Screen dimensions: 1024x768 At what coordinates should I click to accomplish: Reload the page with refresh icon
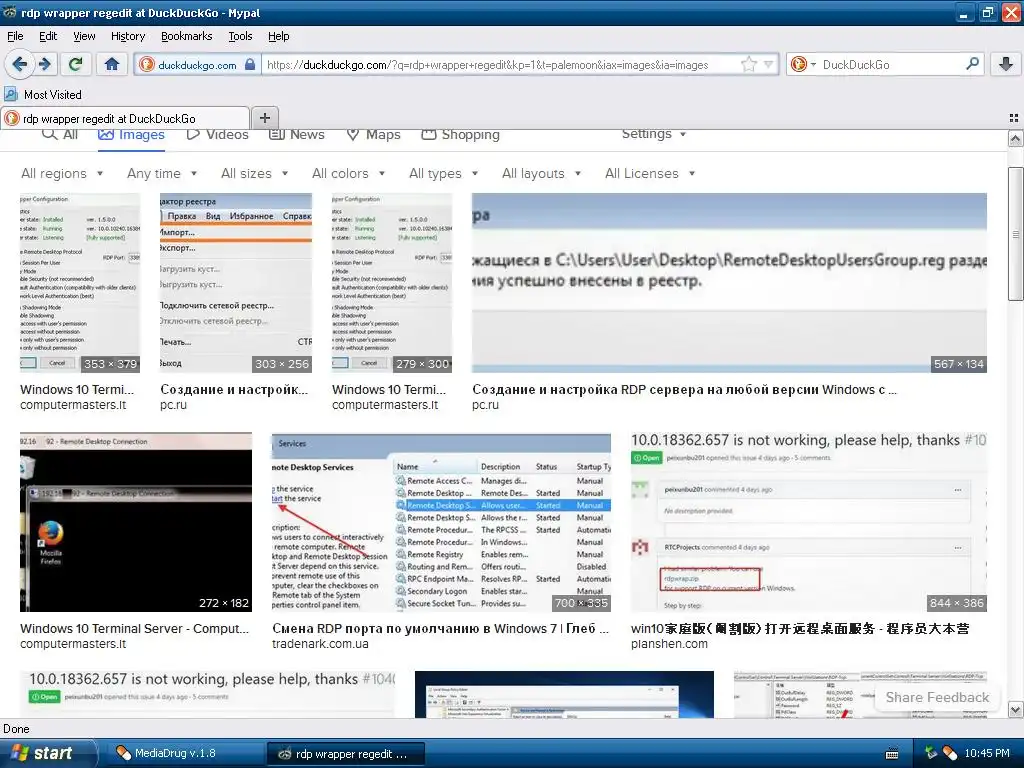[75, 64]
